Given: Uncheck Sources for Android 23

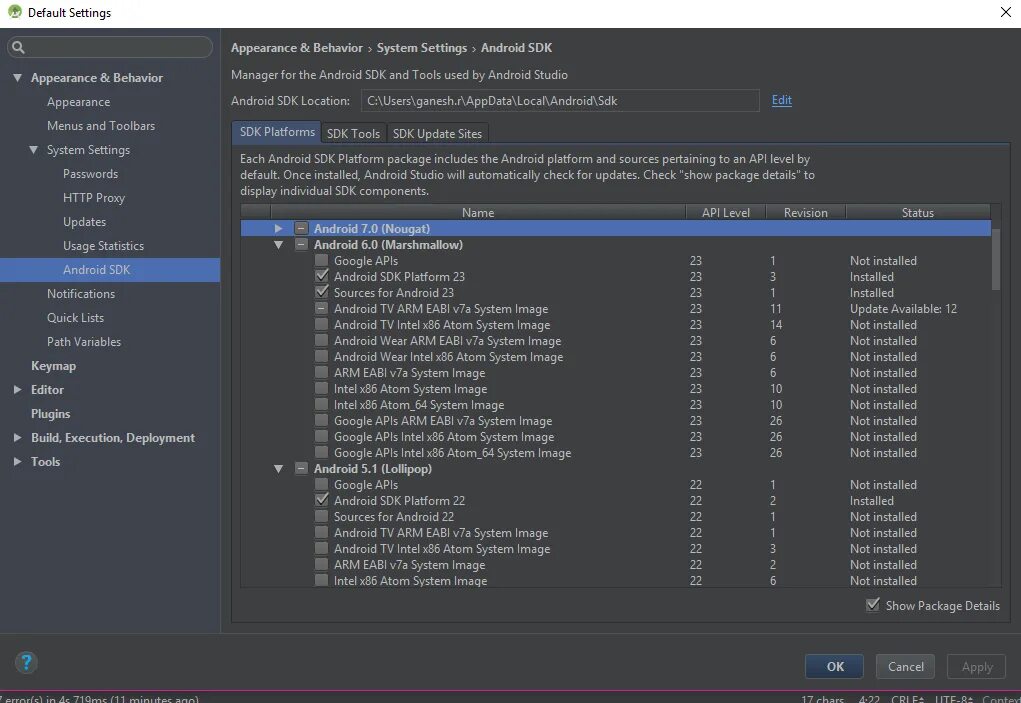Looking at the screenshot, I should pos(321,292).
